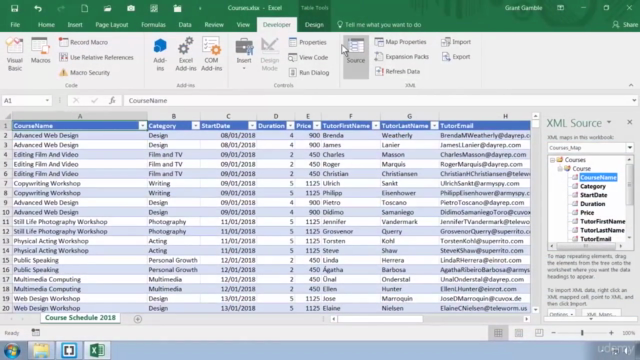Click the zoom slider handle

pos(582,333)
